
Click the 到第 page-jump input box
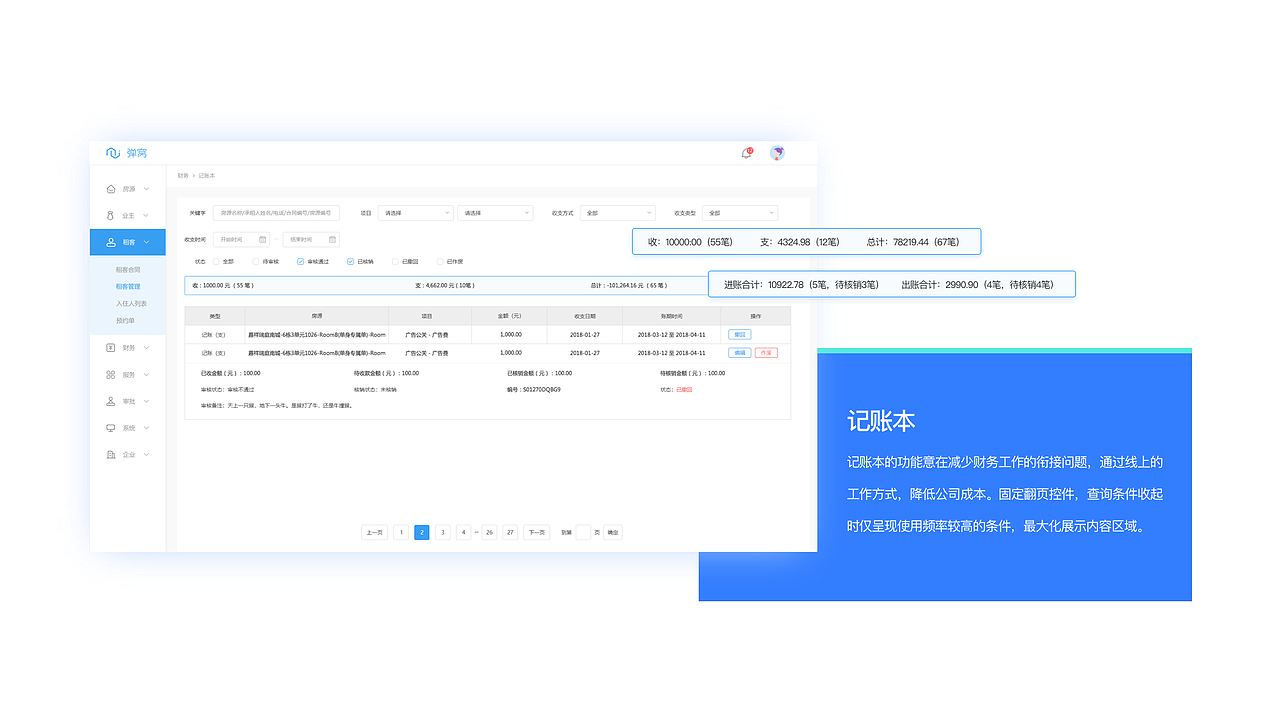[584, 533]
